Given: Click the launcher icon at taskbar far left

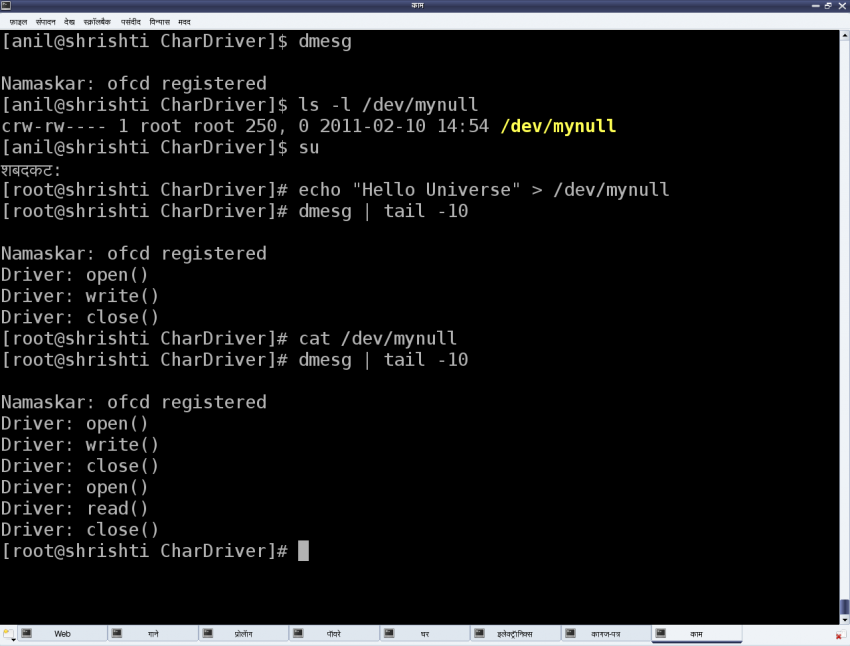Looking at the screenshot, I should pyautogui.click(x=7, y=633).
